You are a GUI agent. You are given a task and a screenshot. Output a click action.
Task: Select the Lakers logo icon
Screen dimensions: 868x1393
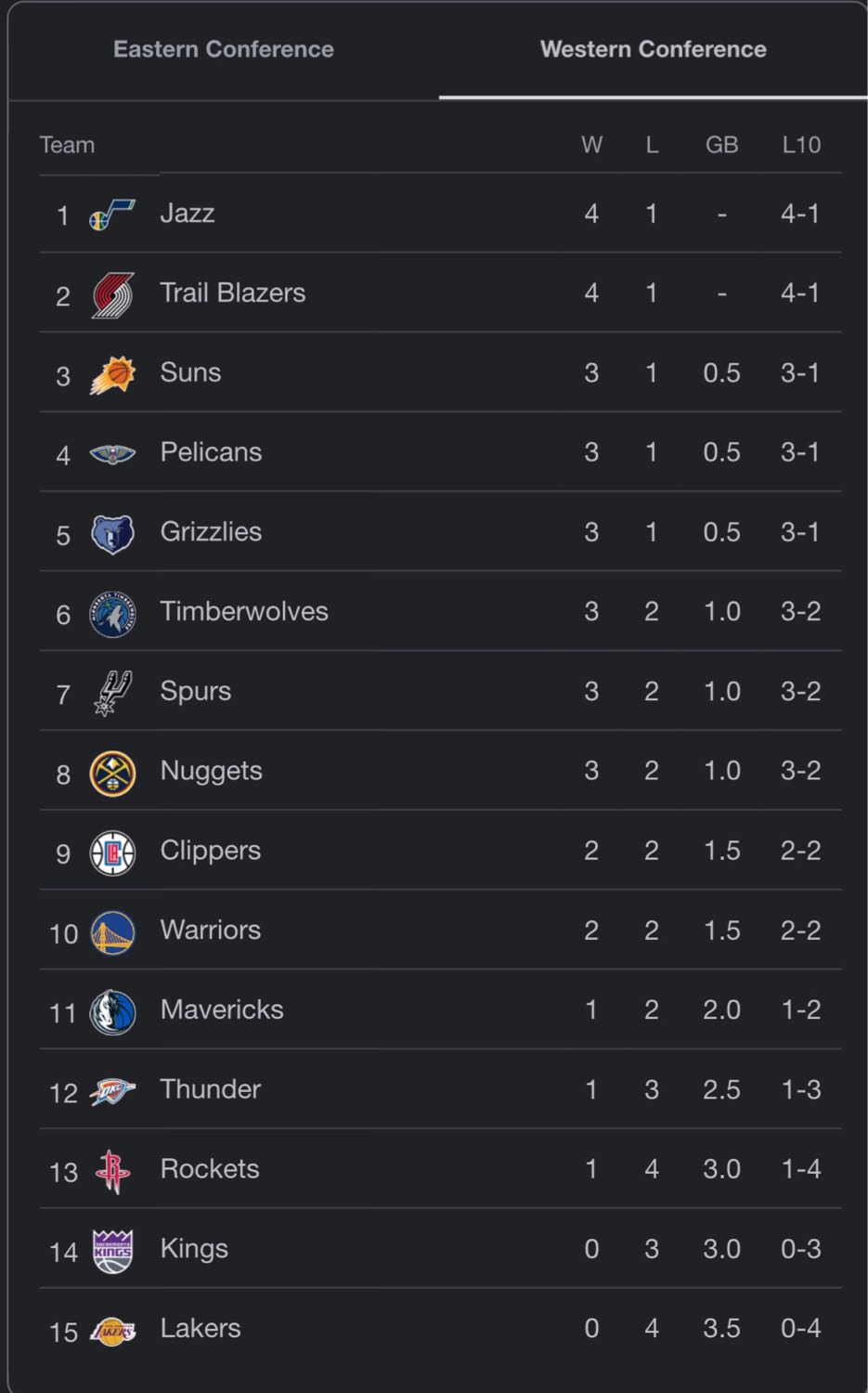pos(112,1331)
